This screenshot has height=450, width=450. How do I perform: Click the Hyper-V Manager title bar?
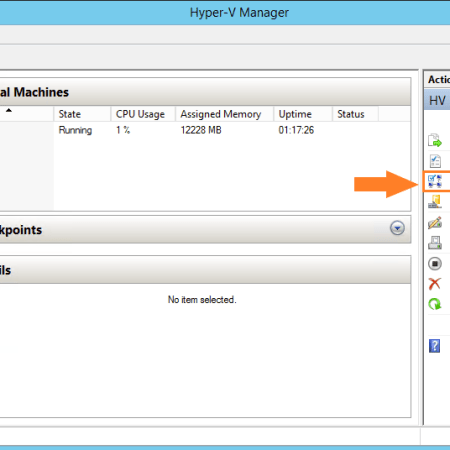[x=225, y=13]
